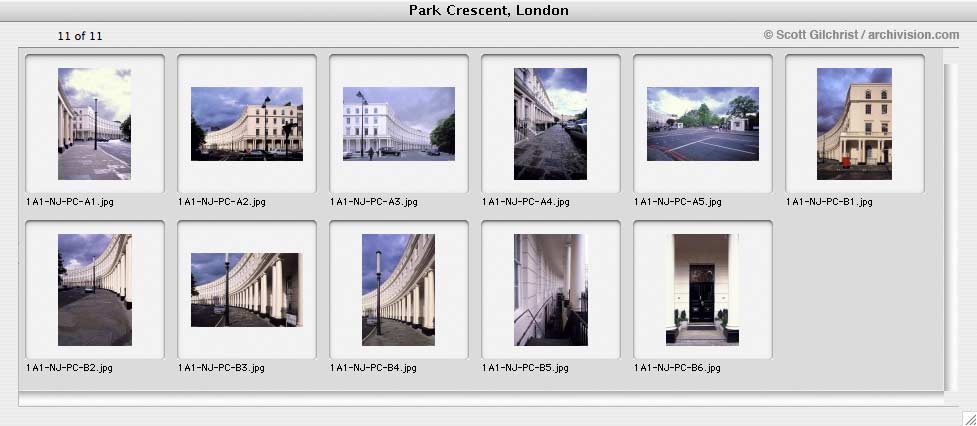This screenshot has width=977, height=426.
Task: Click file name 1A1-NJ-PC-B4.jpg
Action: (x=373, y=368)
